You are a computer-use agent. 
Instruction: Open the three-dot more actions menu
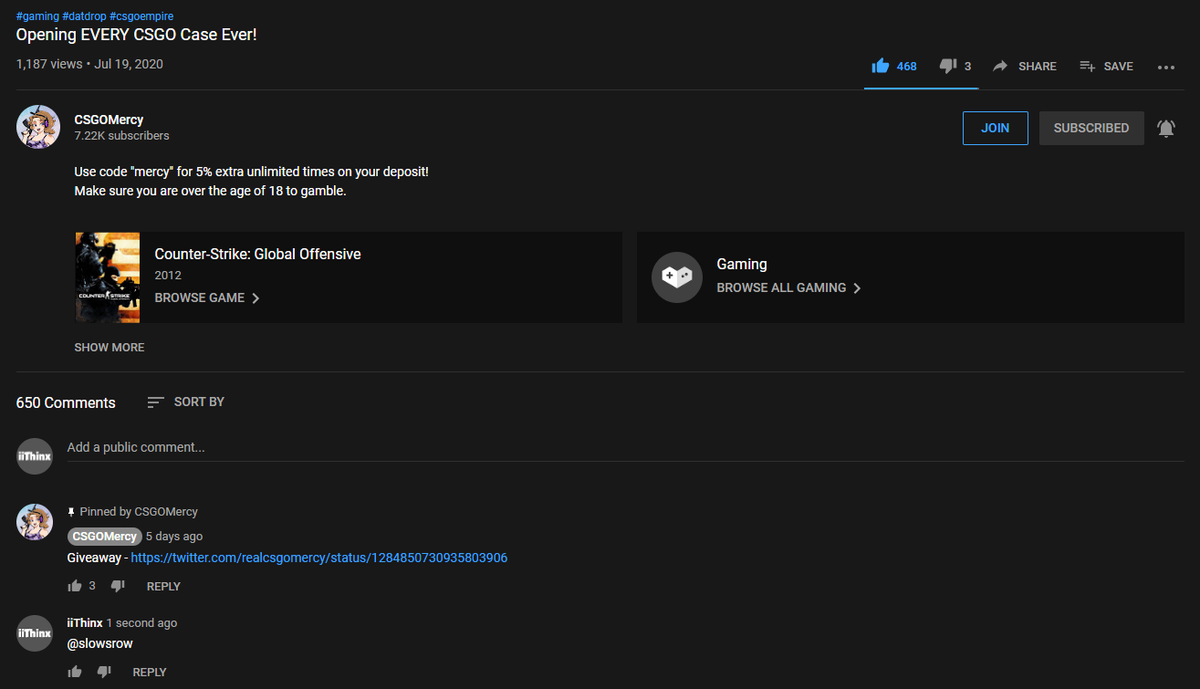[x=1166, y=67]
